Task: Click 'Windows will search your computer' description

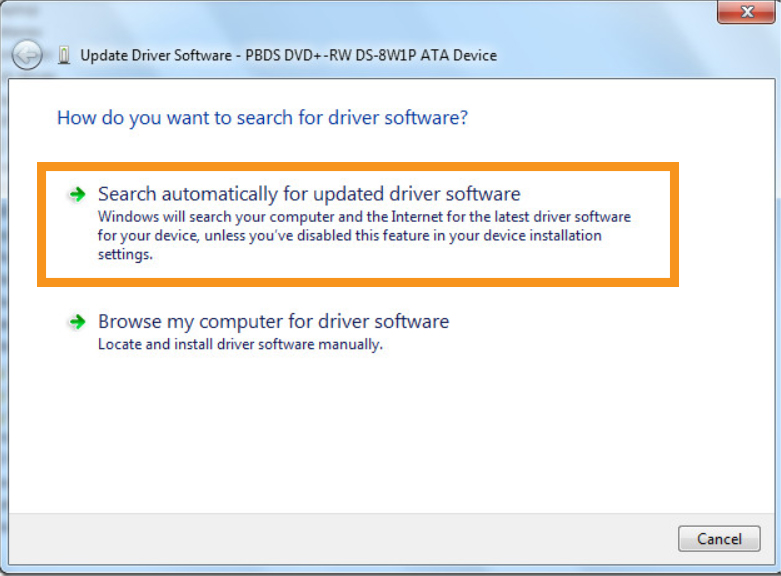Action: point(364,235)
